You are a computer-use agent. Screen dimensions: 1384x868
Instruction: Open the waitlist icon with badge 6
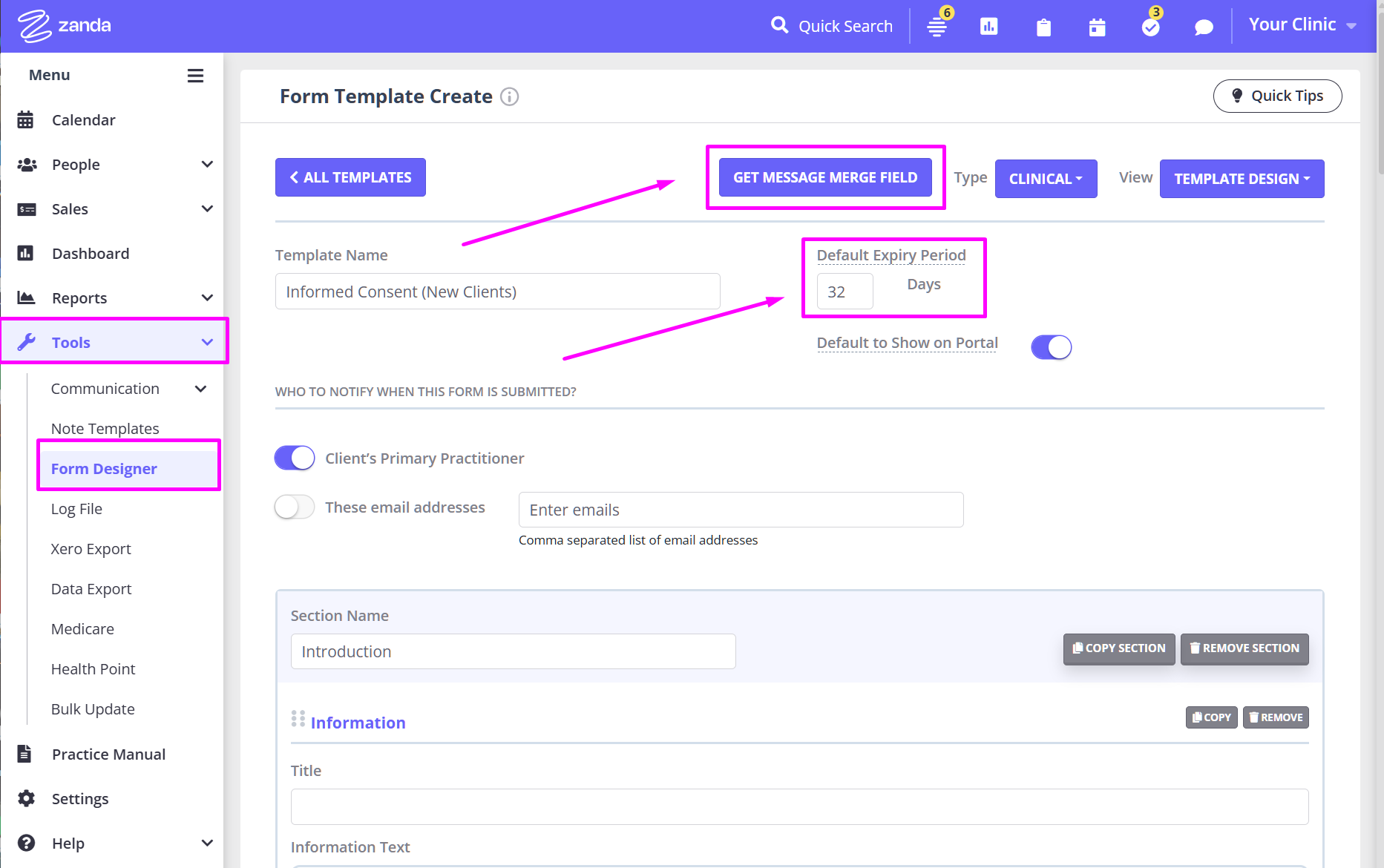pyautogui.click(x=937, y=27)
